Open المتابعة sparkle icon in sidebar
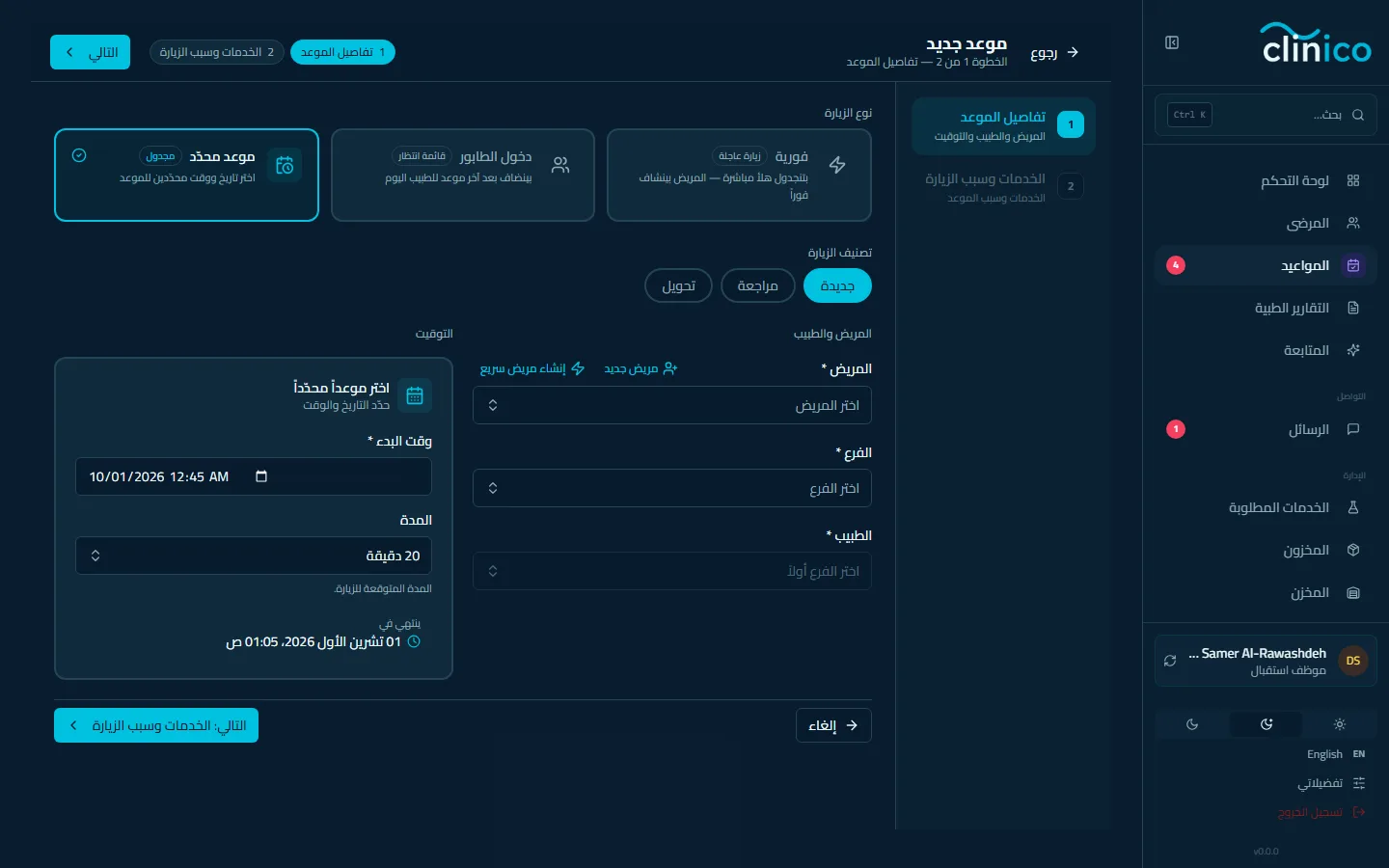The width and height of the screenshot is (1389, 868). point(1353,350)
